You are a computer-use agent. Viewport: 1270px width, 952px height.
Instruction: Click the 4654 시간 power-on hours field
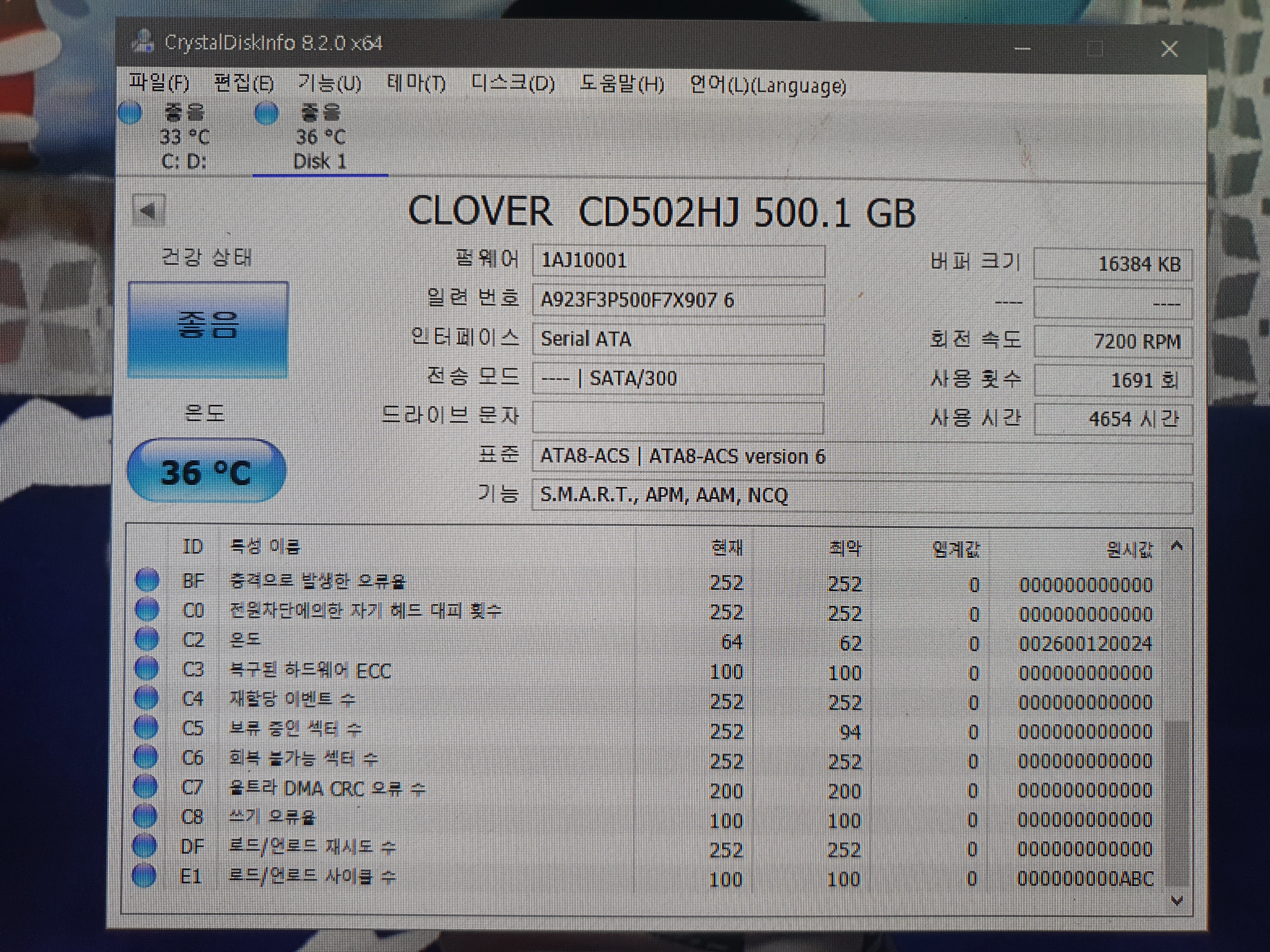(x=1113, y=419)
